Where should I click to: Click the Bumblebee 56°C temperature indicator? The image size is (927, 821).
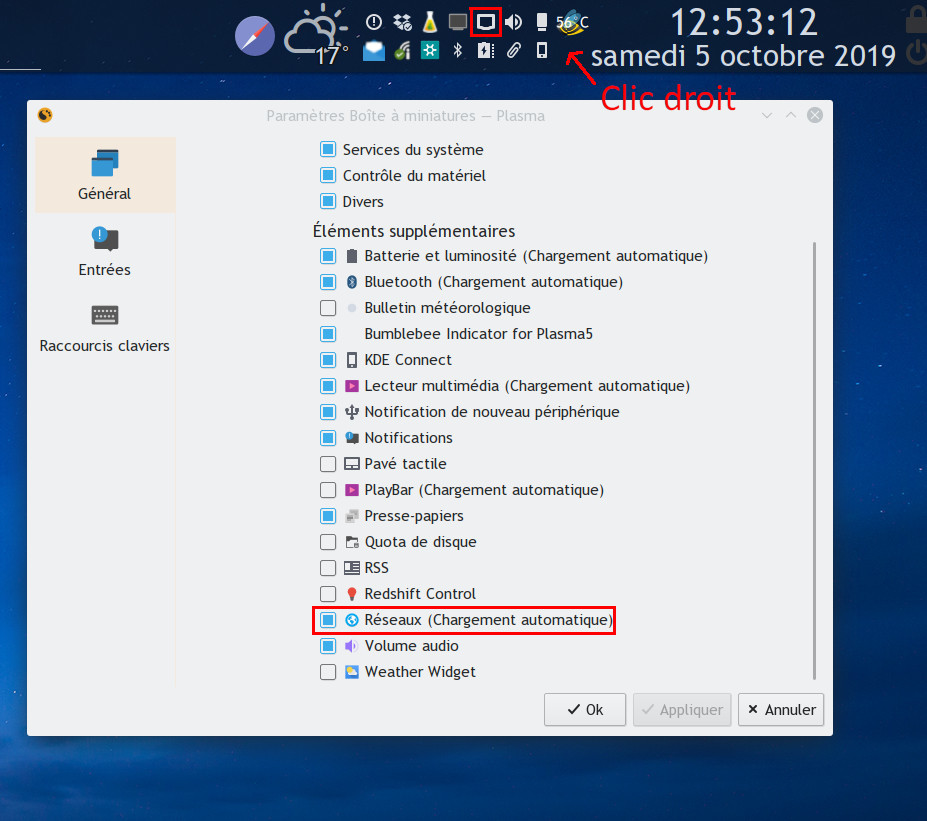pos(572,22)
